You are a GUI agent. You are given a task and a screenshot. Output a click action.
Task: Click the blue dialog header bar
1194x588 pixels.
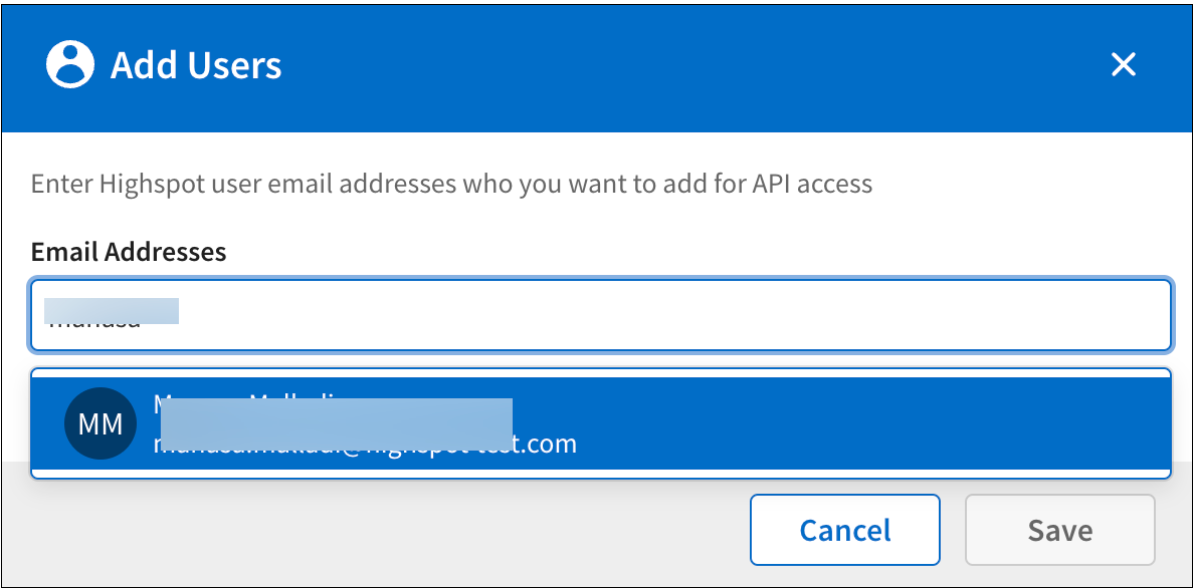pyautogui.click(x=650, y=66)
